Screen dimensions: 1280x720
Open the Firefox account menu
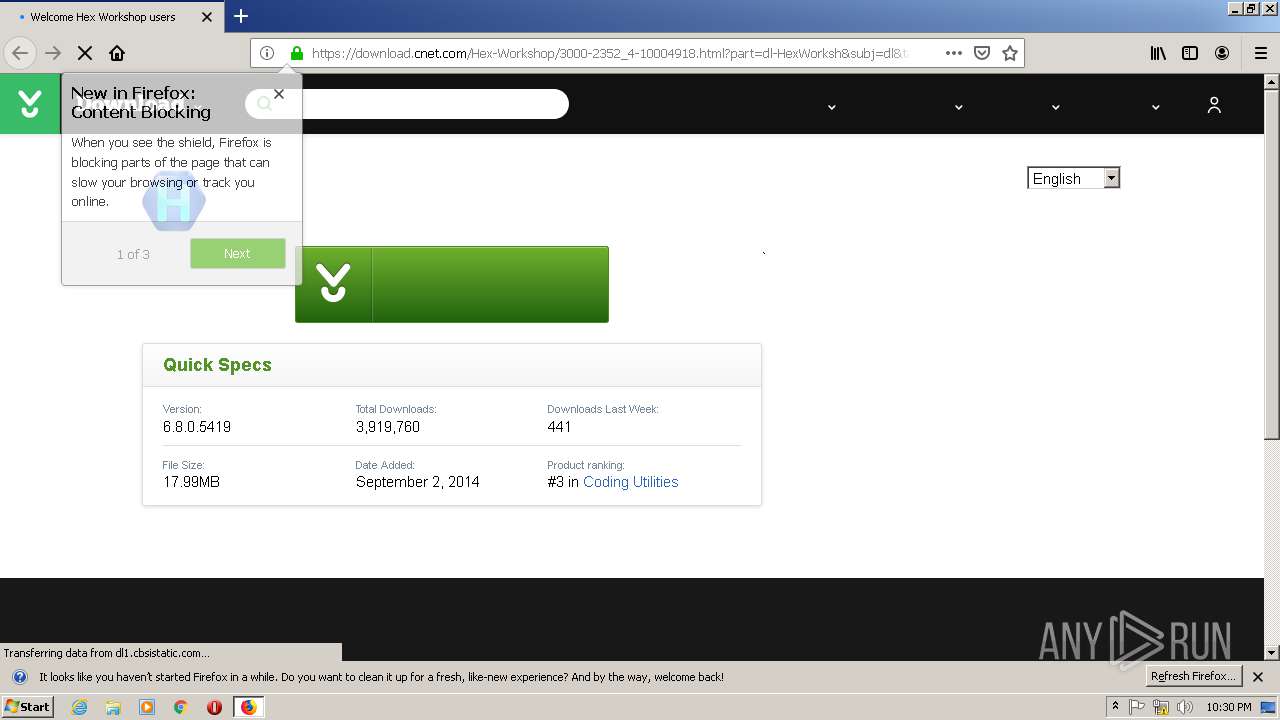[1222, 53]
